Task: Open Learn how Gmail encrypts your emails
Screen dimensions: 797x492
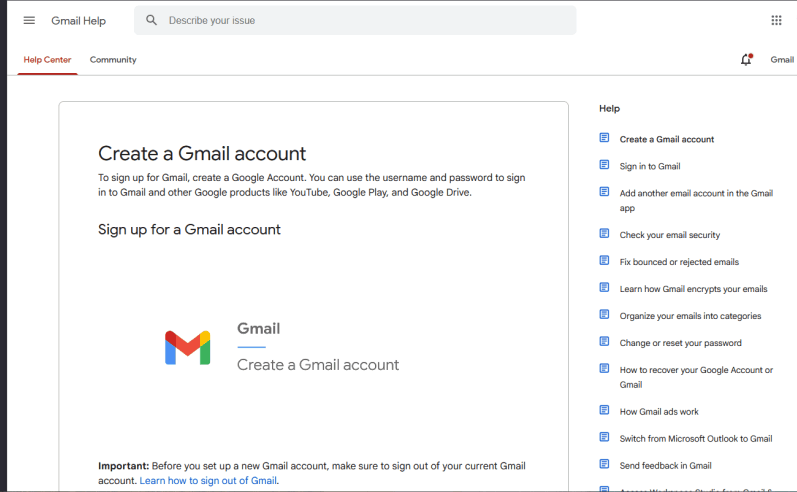Action: coord(693,289)
